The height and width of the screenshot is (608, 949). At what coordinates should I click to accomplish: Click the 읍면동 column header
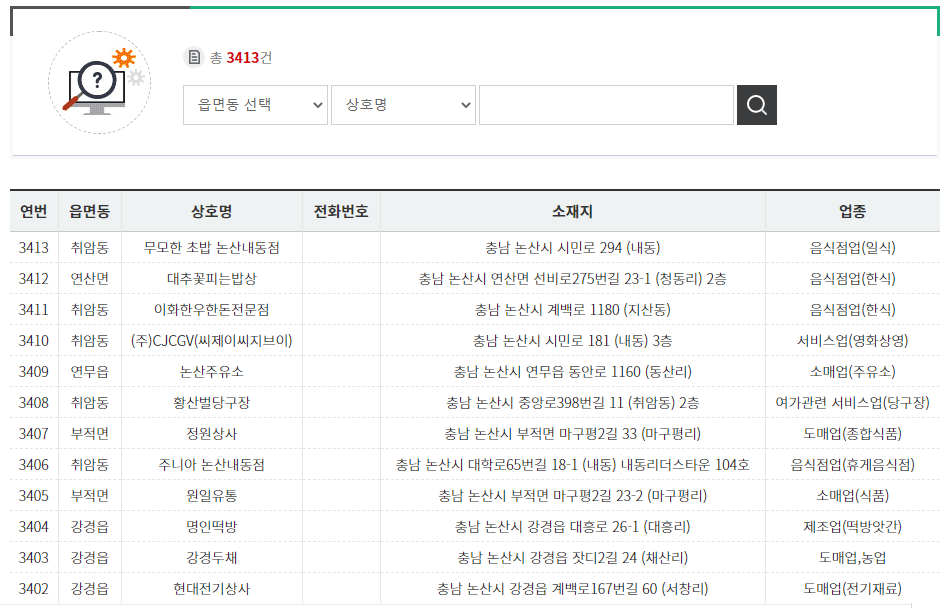[90, 211]
